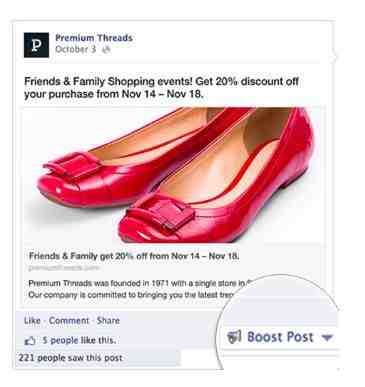
Task: Click the October 3 post timestamp
Action: 76,49
